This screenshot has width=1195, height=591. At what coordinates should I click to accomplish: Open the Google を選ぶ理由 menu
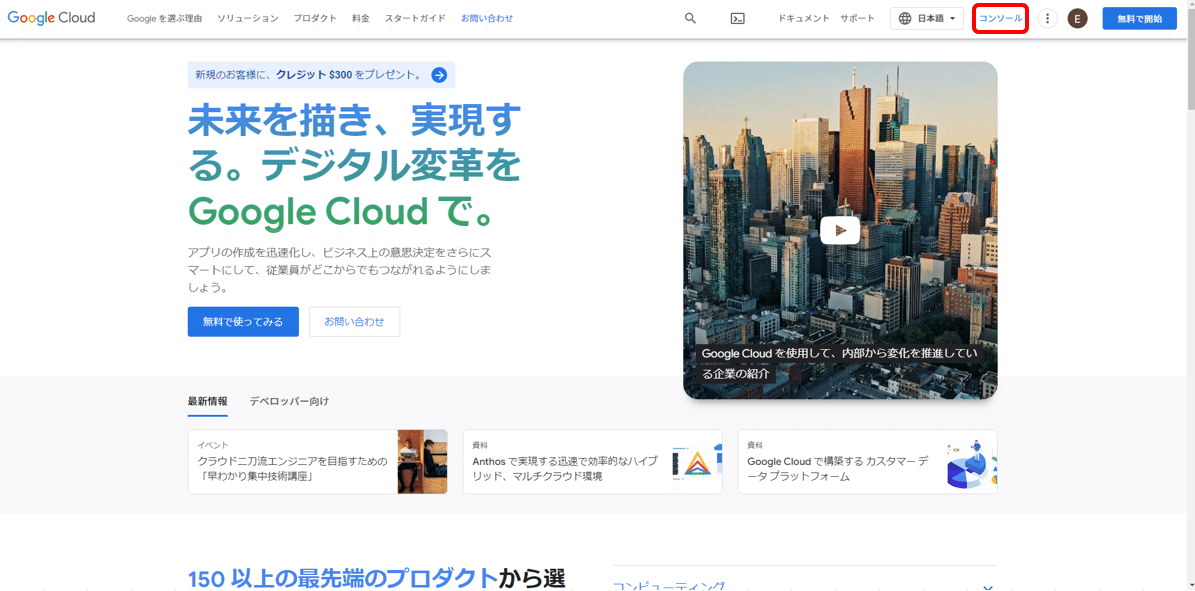pyautogui.click(x=164, y=18)
